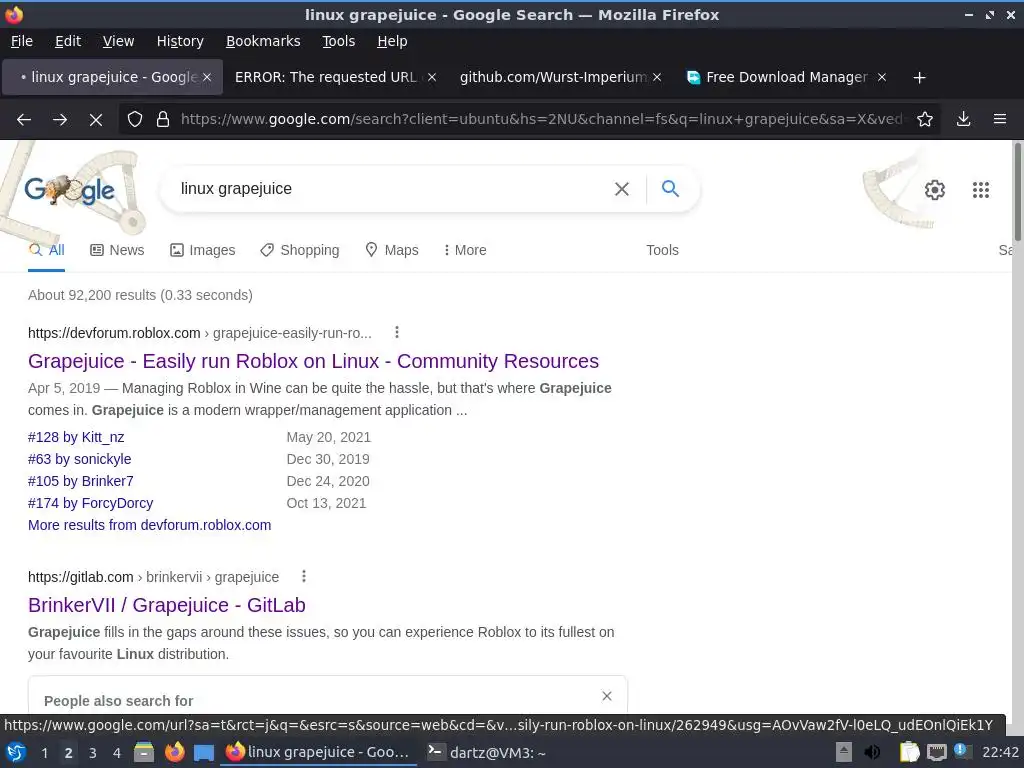Open the #174 by ForcyDorcy post

pyautogui.click(x=91, y=504)
